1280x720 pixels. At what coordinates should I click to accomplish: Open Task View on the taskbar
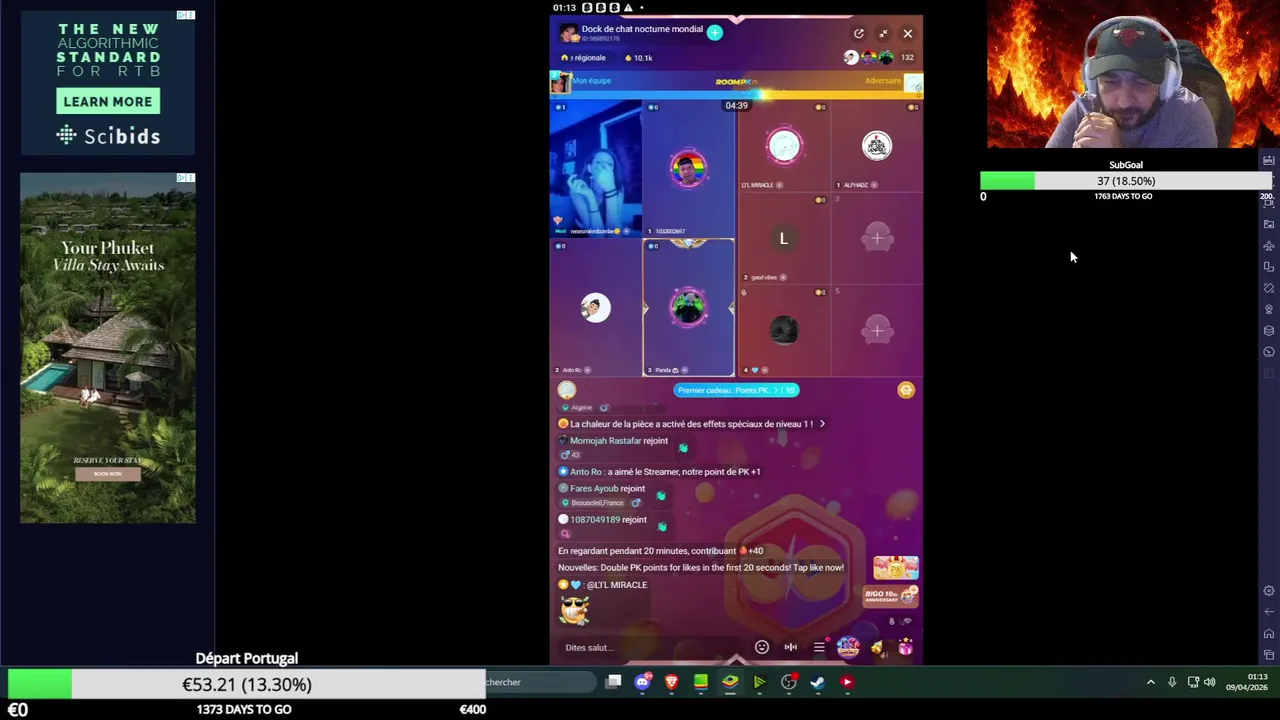(614, 682)
